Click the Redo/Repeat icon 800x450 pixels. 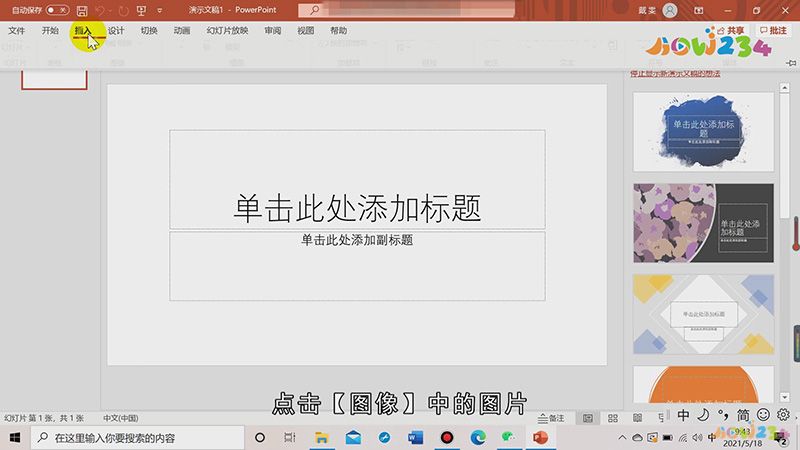[123, 10]
